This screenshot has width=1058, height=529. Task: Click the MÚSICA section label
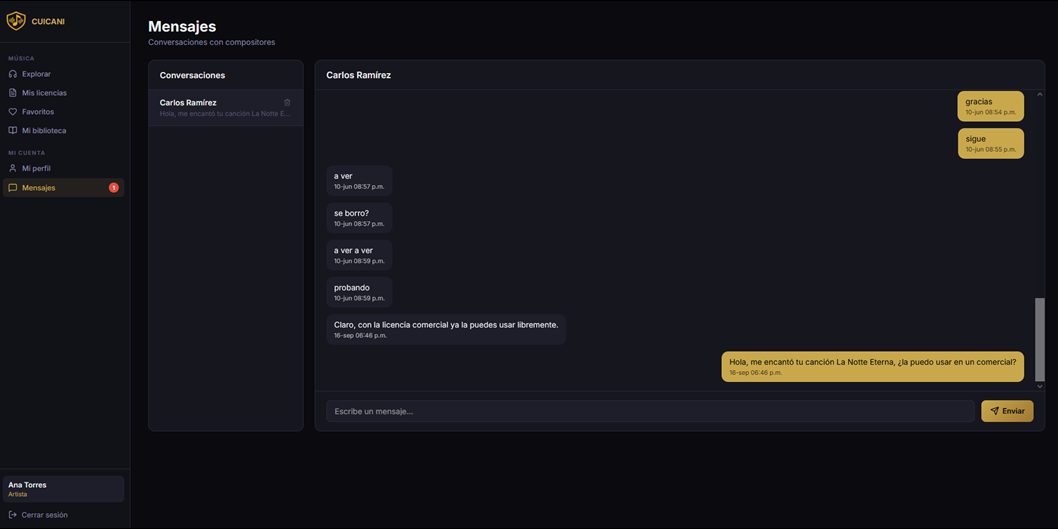pyautogui.click(x=21, y=59)
